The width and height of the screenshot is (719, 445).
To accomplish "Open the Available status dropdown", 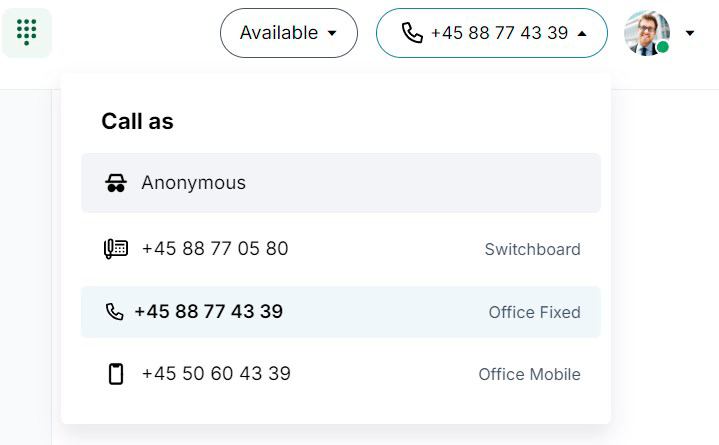I will coord(289,33).
